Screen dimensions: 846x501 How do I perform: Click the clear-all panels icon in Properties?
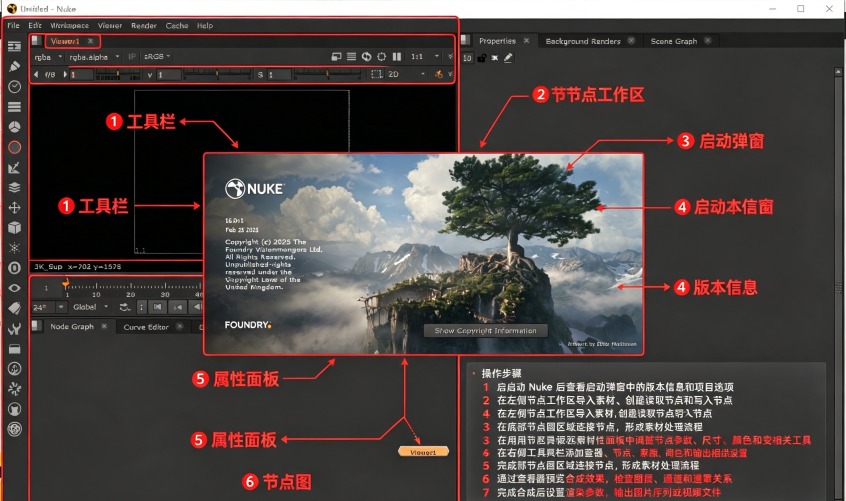coord(495,58)
